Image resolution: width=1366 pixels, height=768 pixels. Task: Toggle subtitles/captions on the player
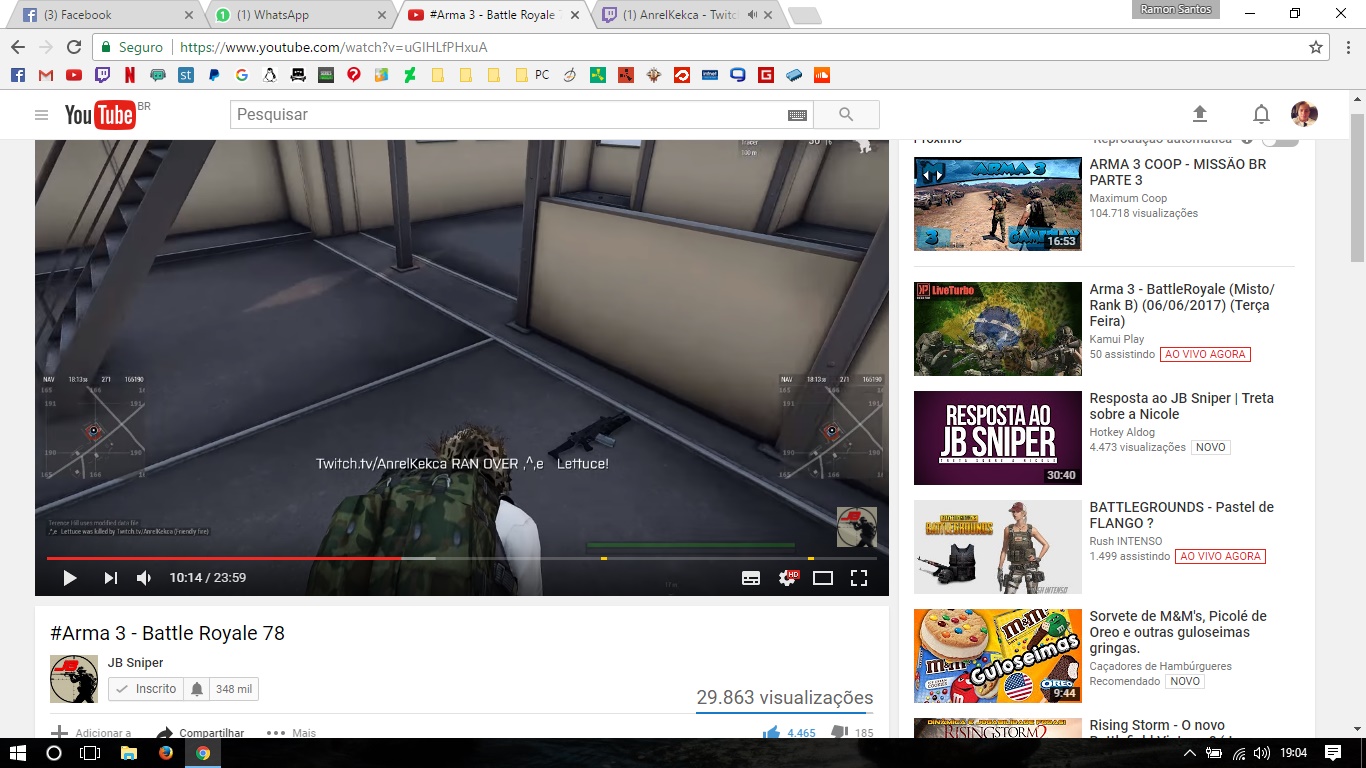[751, 578]
